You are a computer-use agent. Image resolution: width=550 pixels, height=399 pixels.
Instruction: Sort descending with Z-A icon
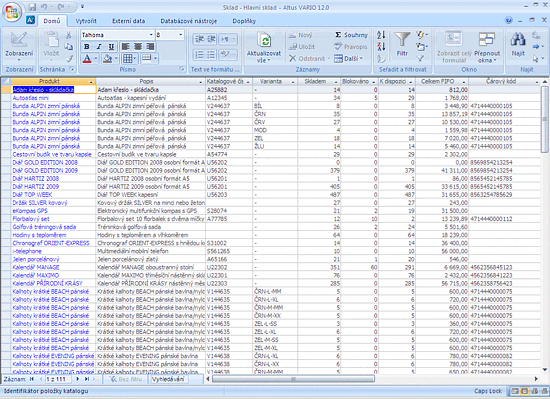point(381,46)
